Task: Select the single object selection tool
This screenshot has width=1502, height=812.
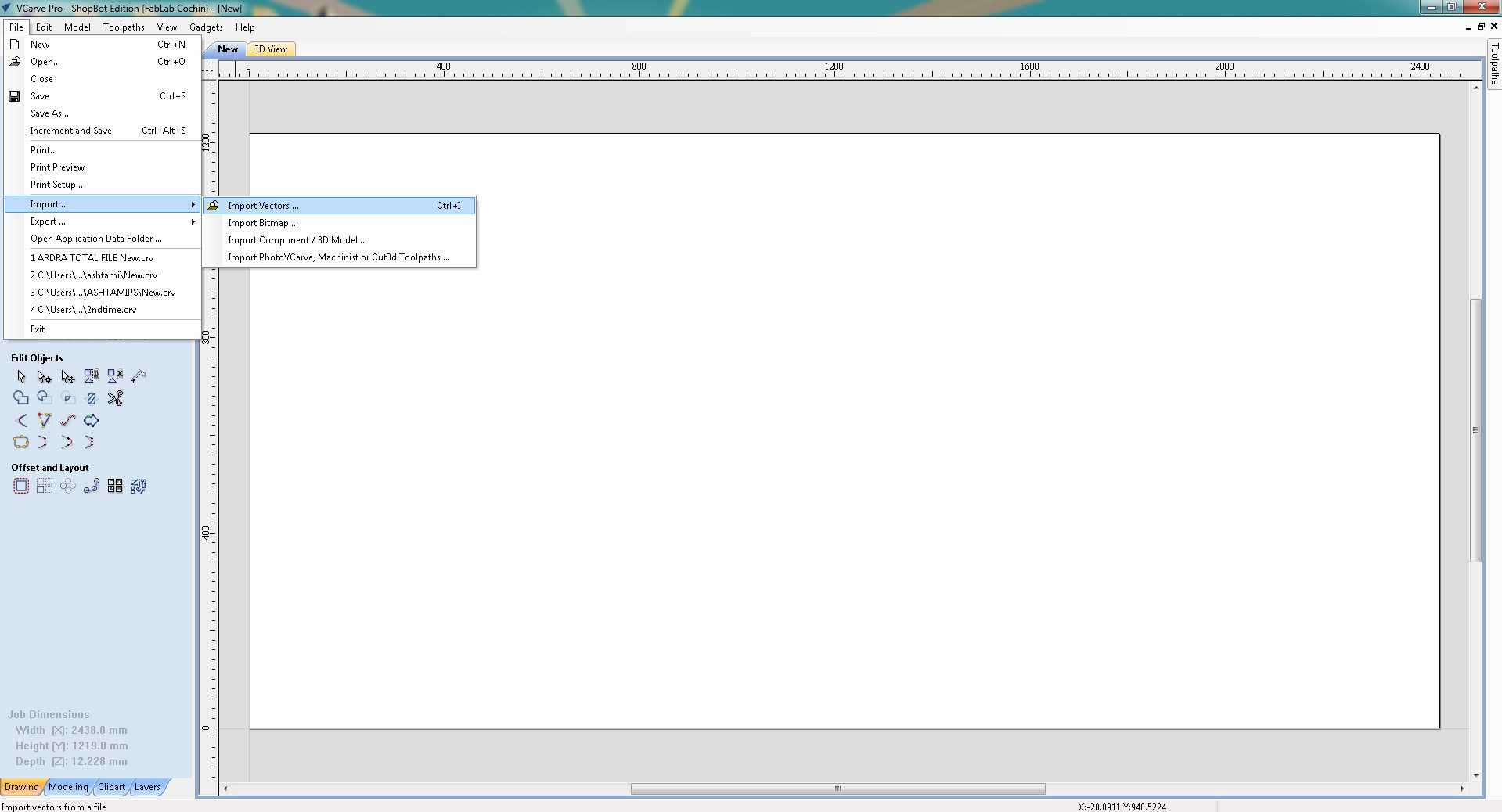Action: click(x=21, y=376)
